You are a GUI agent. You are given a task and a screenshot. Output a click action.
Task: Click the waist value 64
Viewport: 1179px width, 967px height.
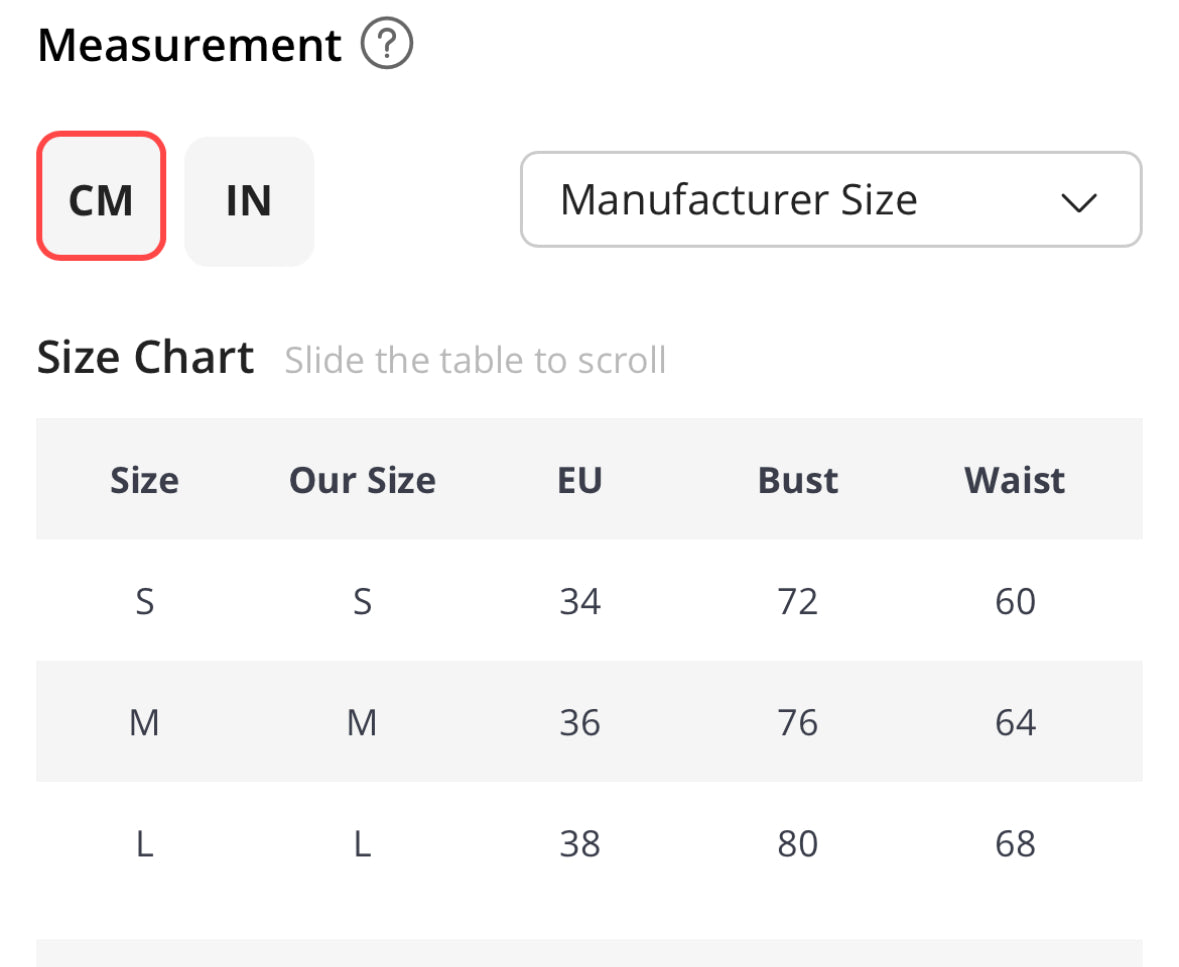(x=1015, y=723)
